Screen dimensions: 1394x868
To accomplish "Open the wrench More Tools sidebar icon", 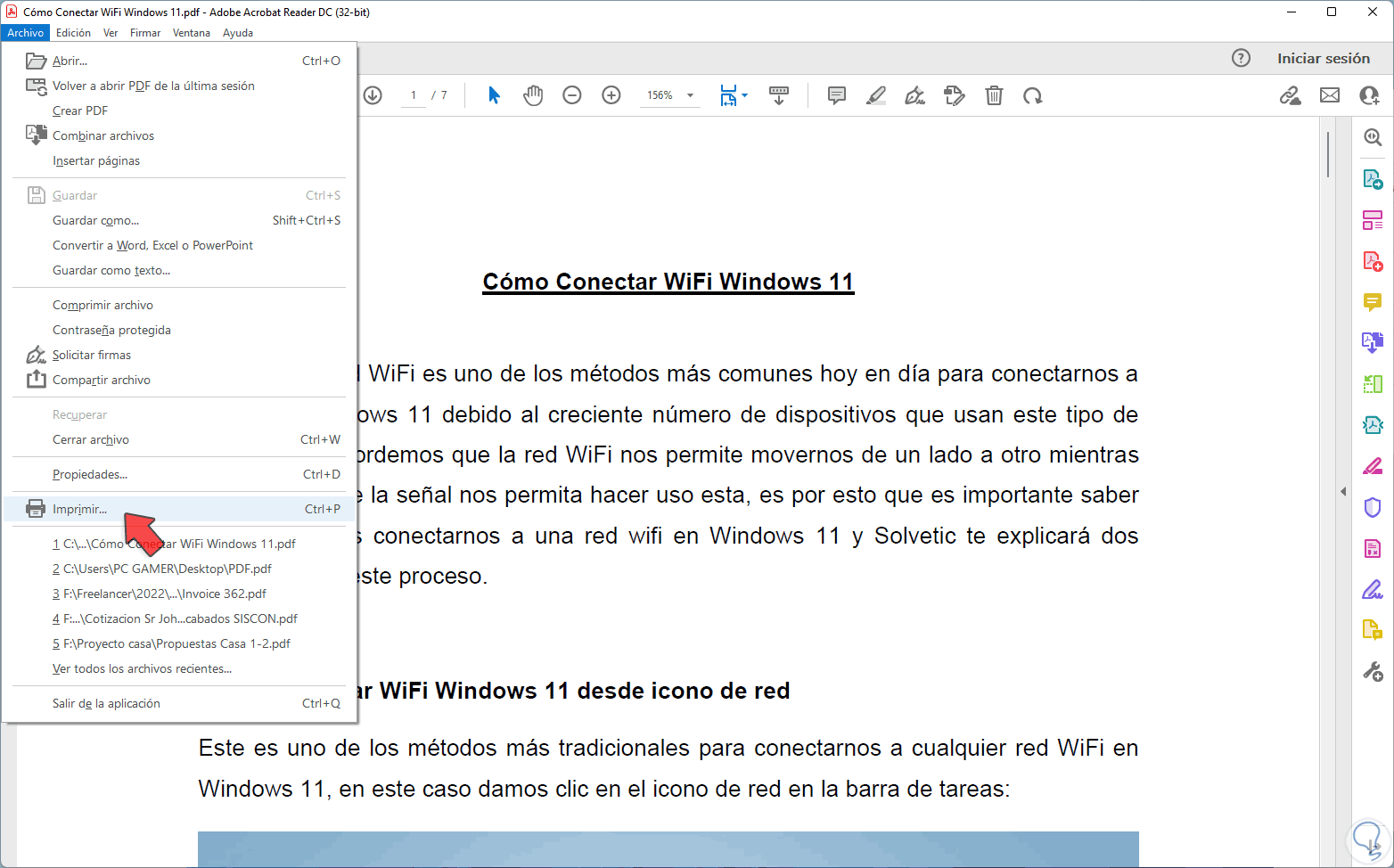I will (x=1373, y=671).
